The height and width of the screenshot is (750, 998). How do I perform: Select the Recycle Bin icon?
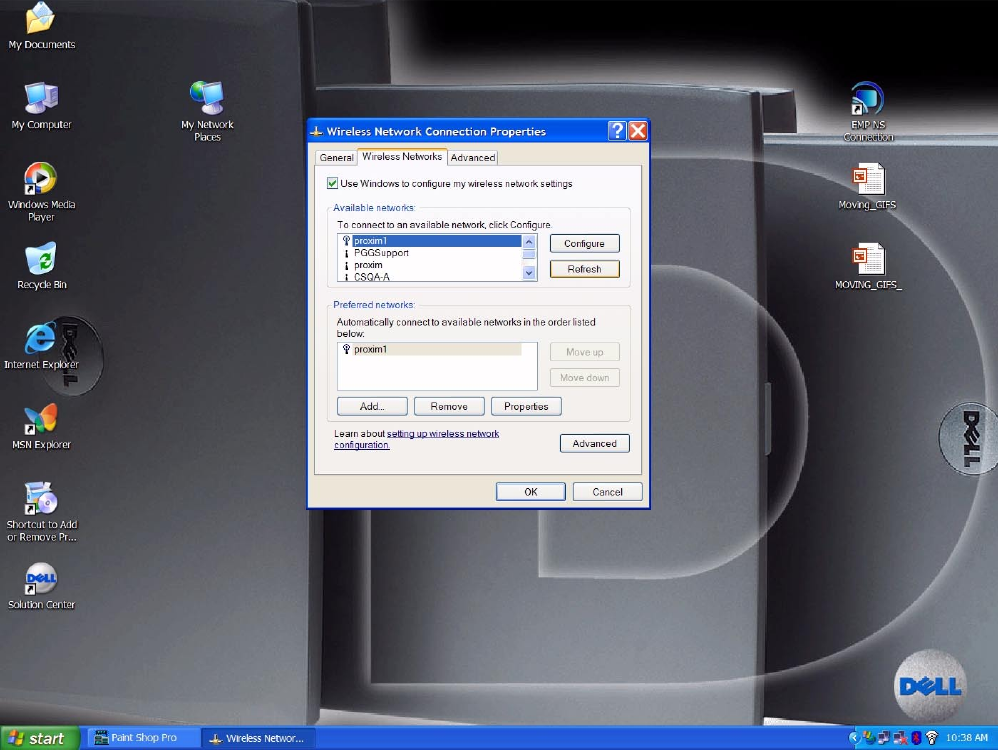tap(41, 266)
